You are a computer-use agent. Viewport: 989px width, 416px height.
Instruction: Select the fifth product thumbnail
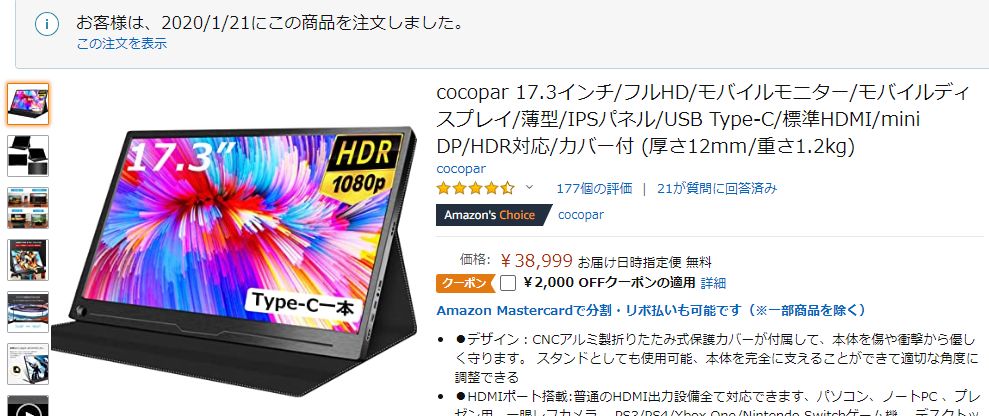click(x=28, y=312)
